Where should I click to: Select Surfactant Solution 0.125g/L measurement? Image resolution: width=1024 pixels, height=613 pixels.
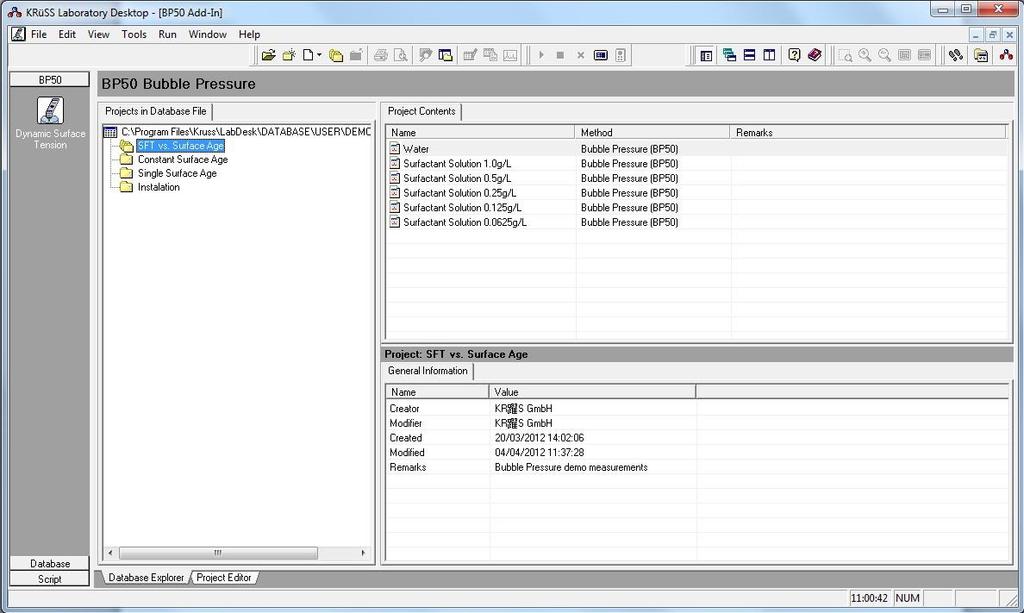(696, 208)
